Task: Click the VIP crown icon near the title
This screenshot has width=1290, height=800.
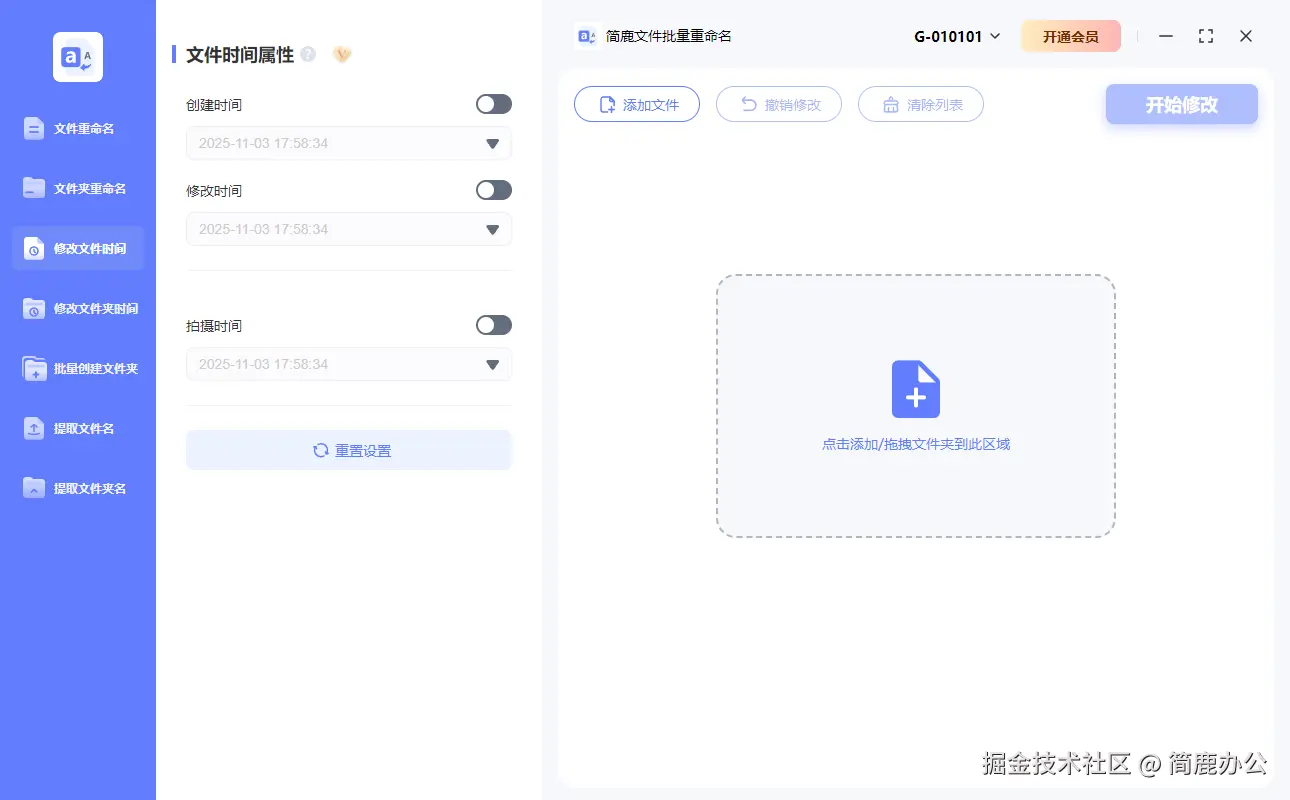Action: 341,54
